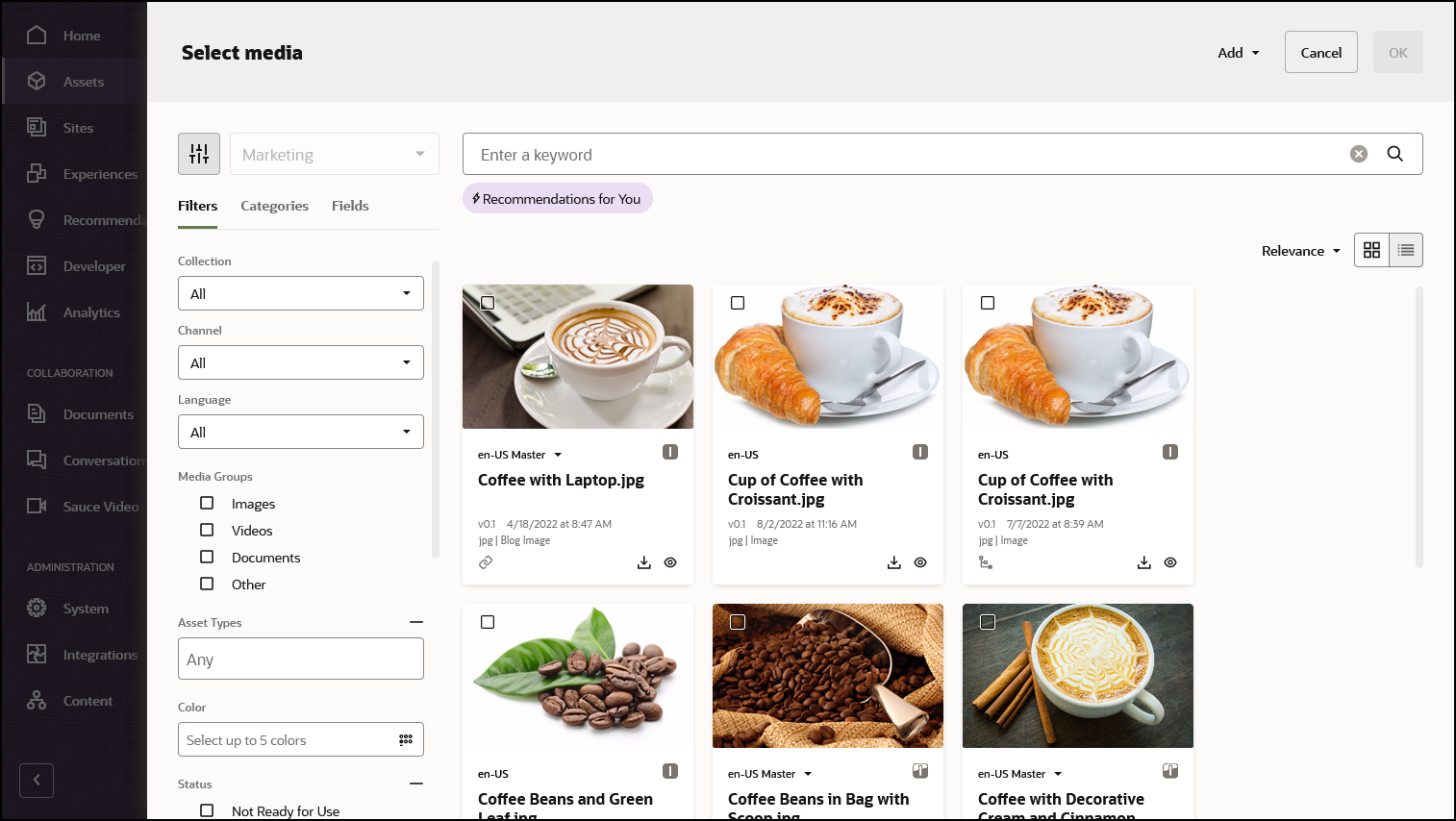Toggle the filter panel sliders icon

(199, 154)
